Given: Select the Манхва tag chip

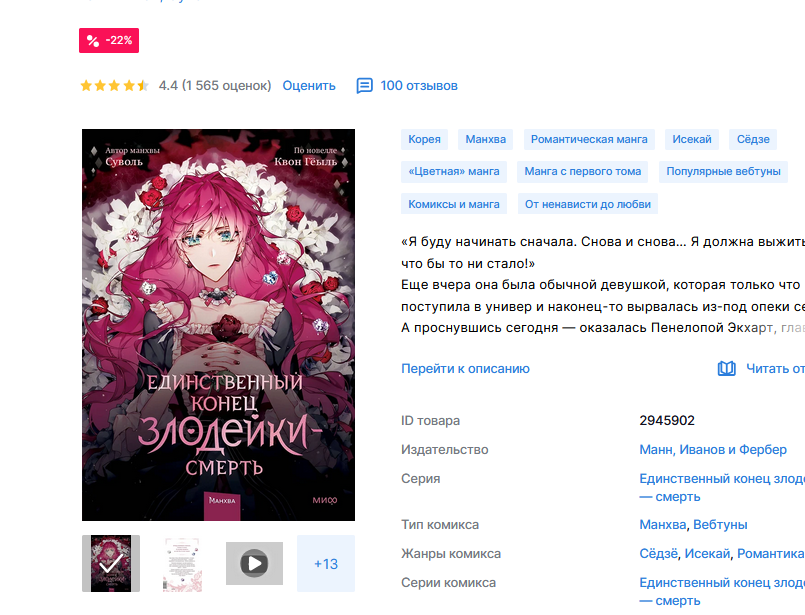Looking at the screenshot, I should click(x=486, y=139).
